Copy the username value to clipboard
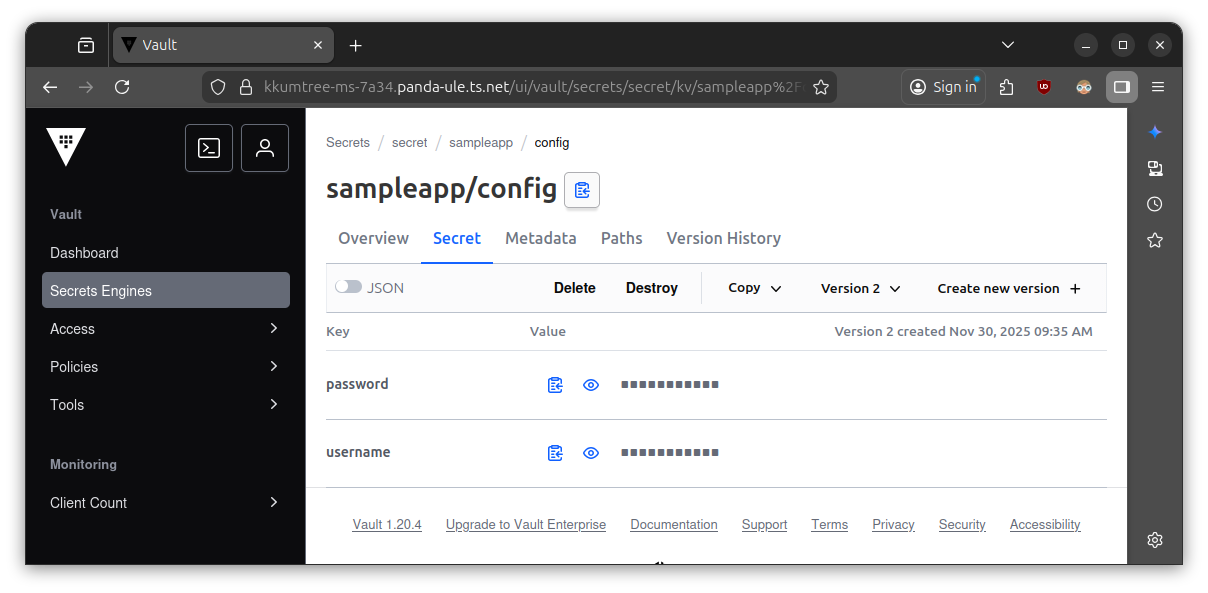Viewport: 1208px width, 593px height. click(555, 453)
